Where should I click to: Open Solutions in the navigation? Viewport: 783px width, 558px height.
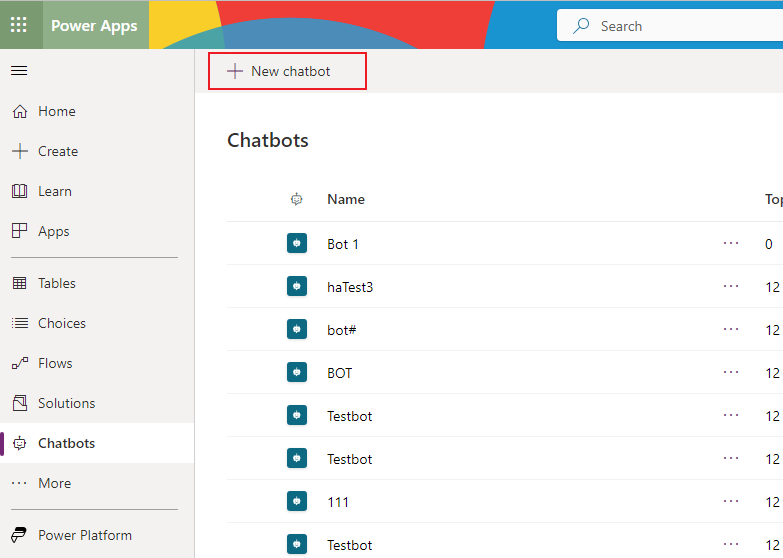click(97, 403)
